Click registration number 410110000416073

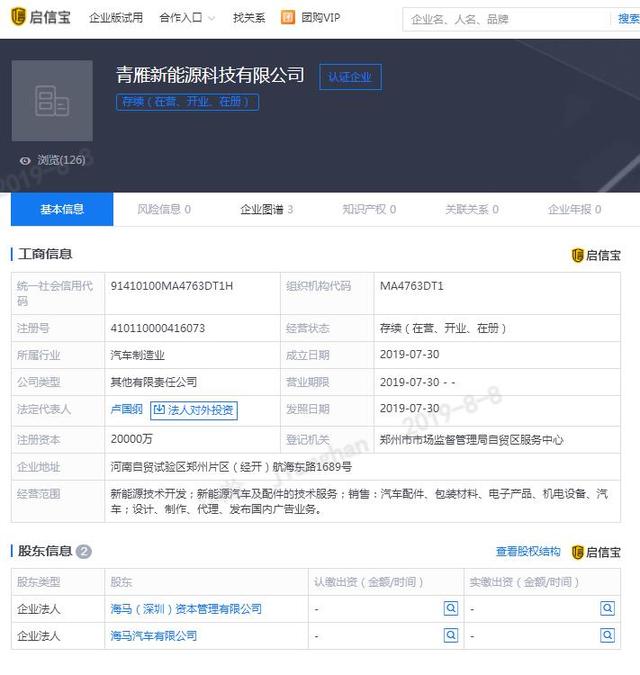click(x=158, y=328)
